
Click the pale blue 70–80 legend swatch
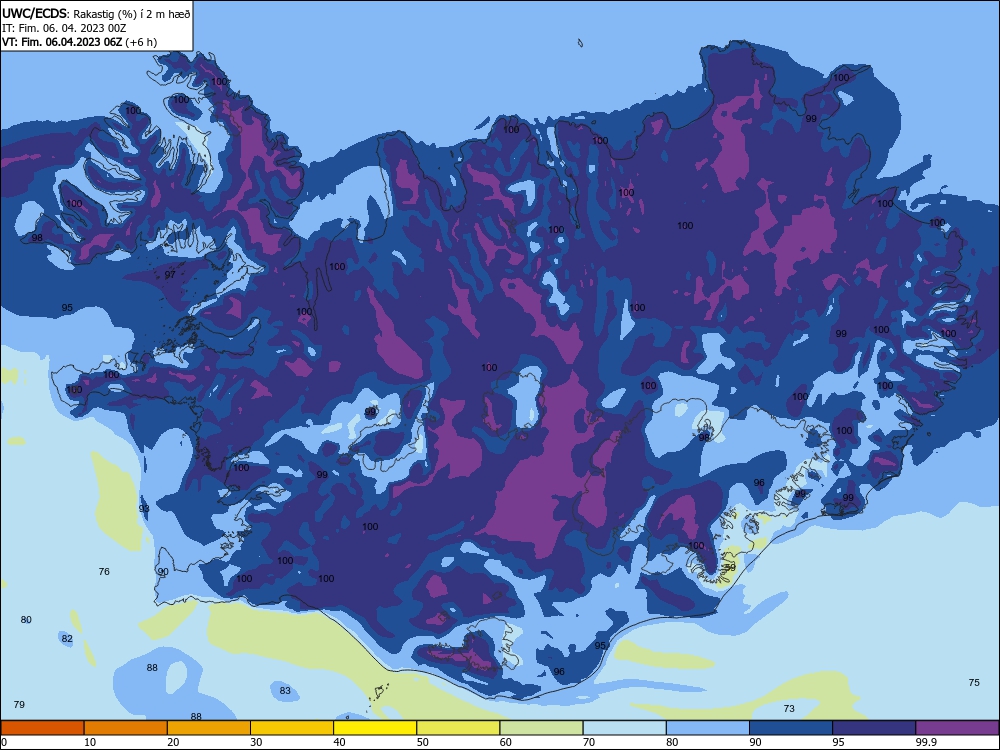(624, 728)
